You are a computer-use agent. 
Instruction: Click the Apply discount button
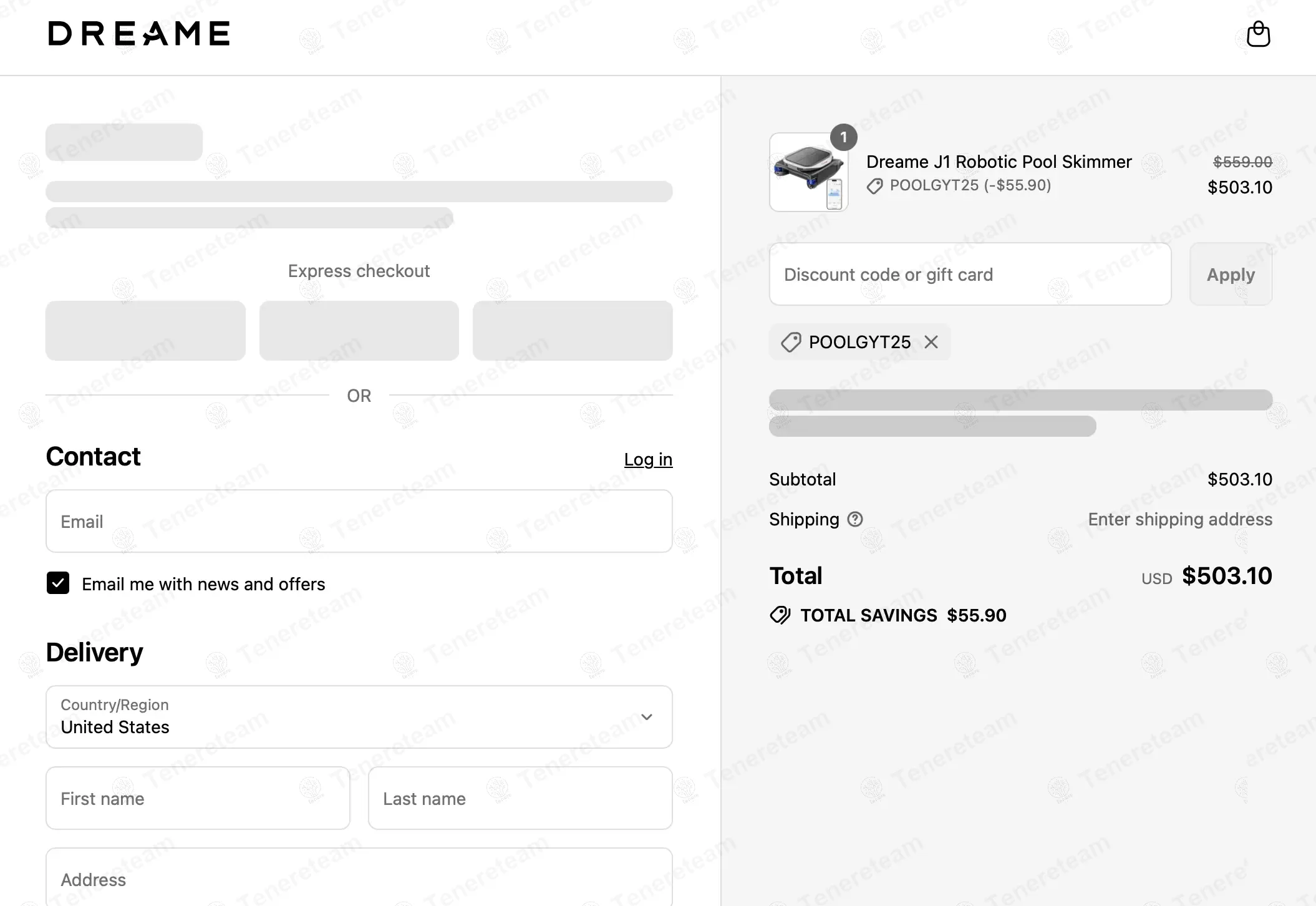tap(1231, 274)
